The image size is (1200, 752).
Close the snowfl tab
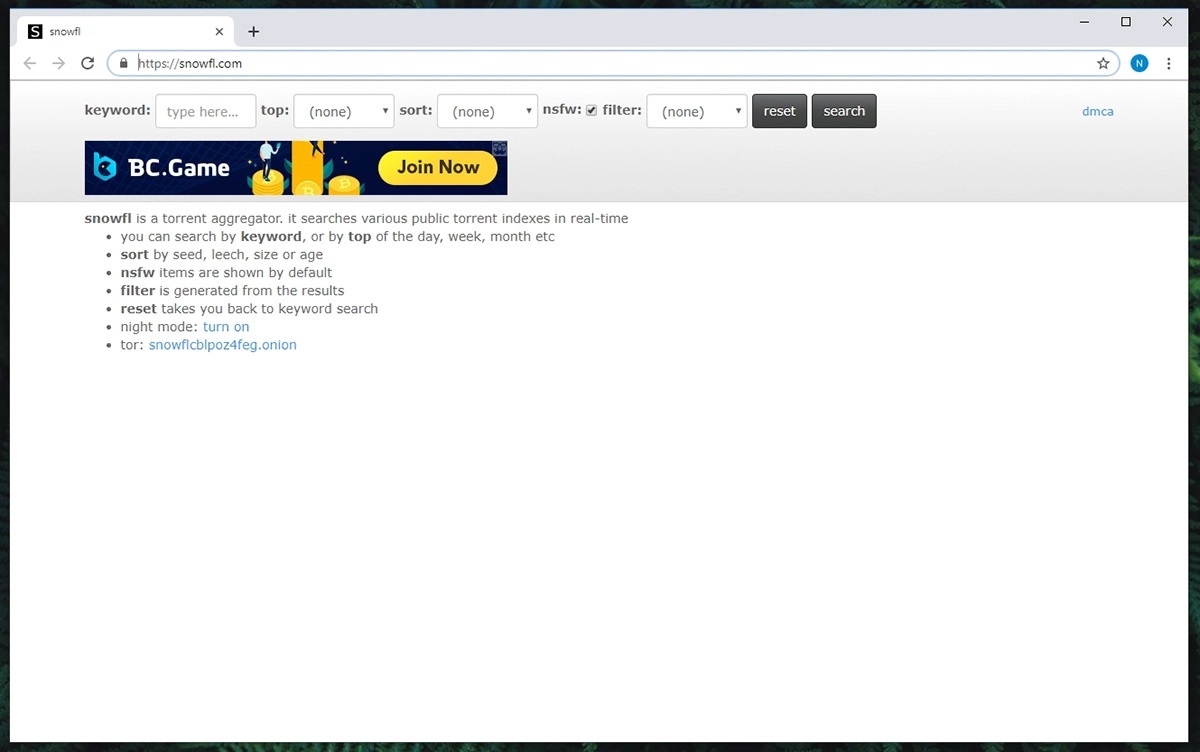[219, 31]
